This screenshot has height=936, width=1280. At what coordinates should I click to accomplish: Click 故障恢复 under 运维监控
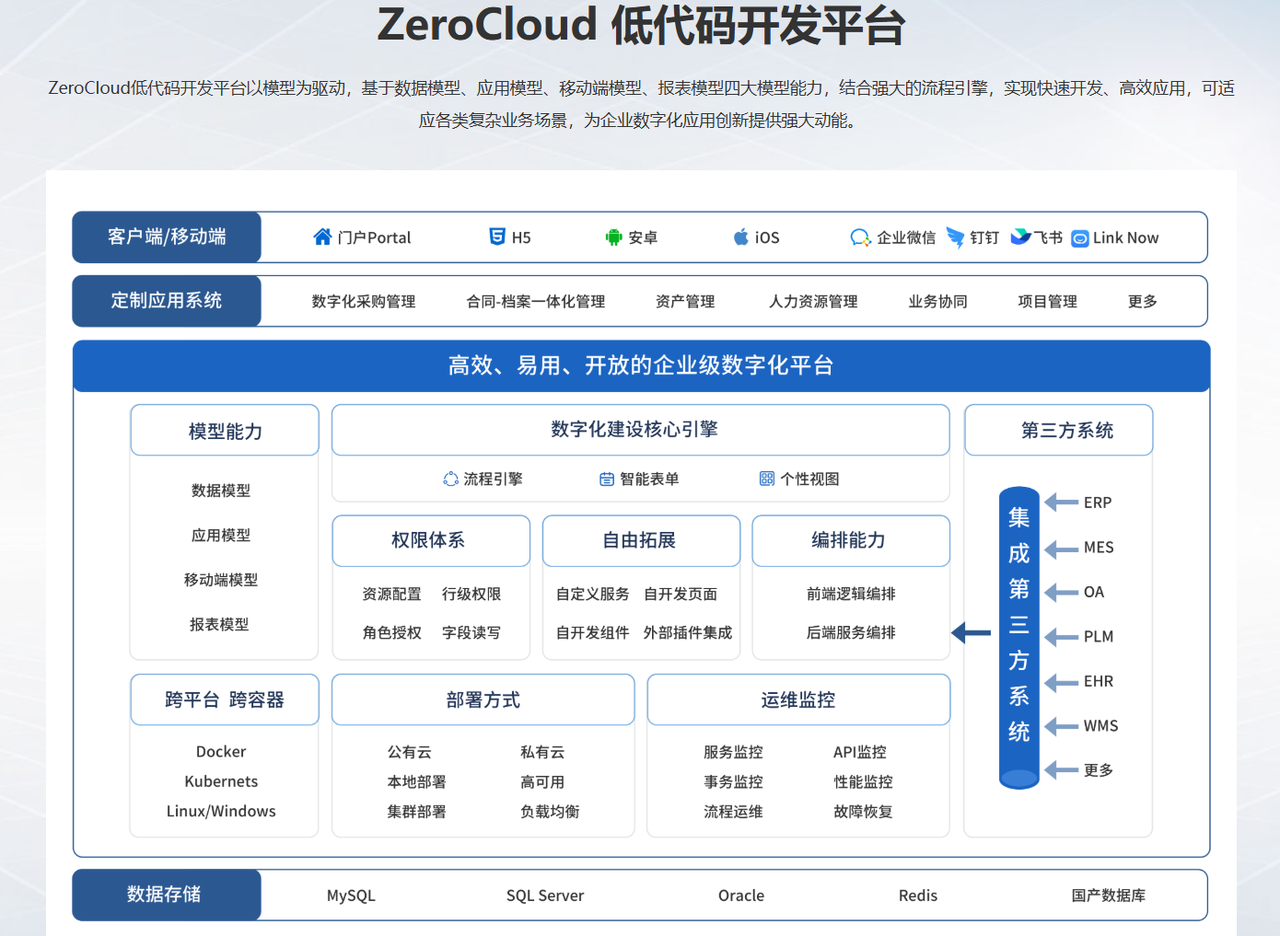pyautogui.click(x=863, y=812)
